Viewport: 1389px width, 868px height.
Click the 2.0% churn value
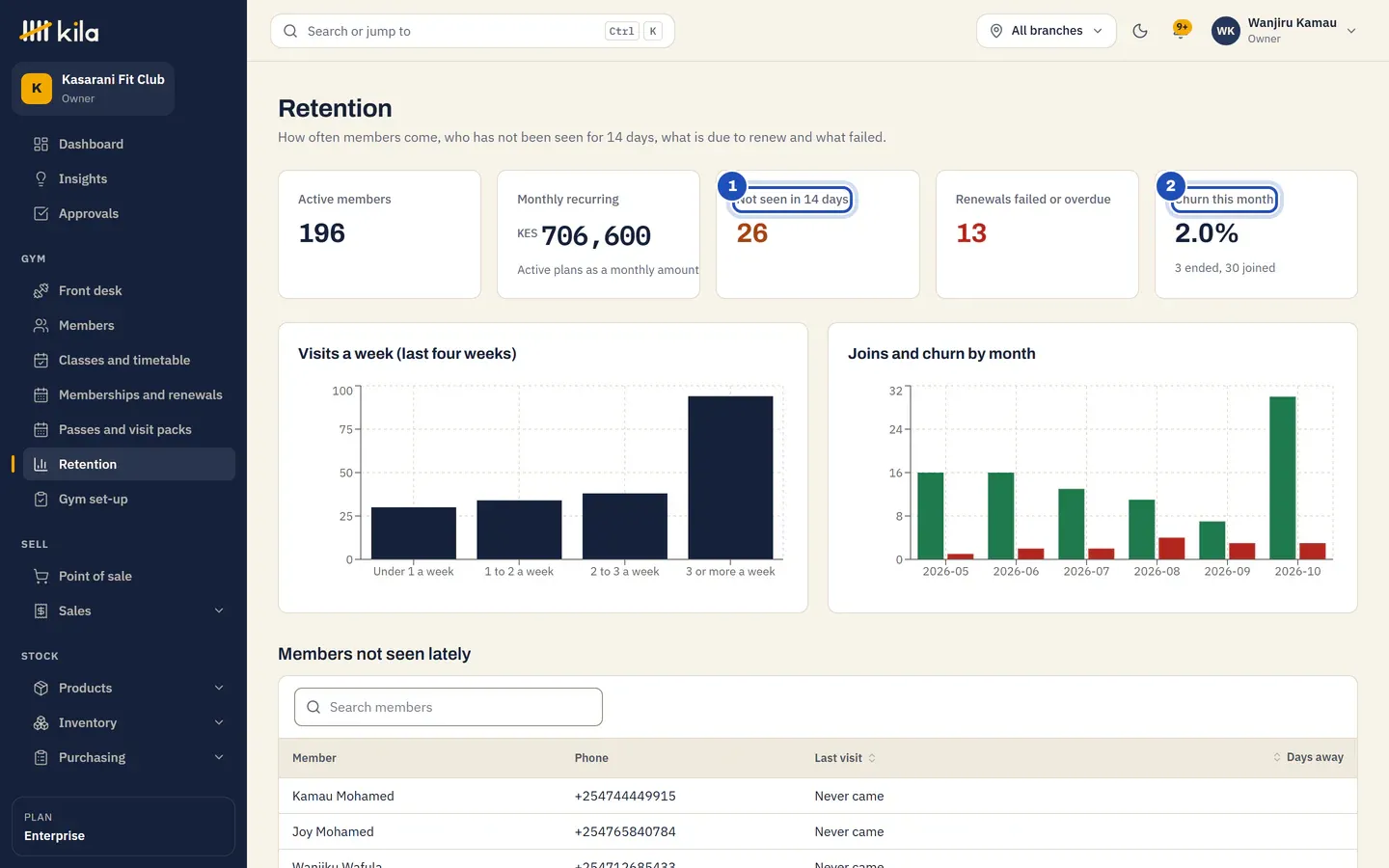point(1207,233)
